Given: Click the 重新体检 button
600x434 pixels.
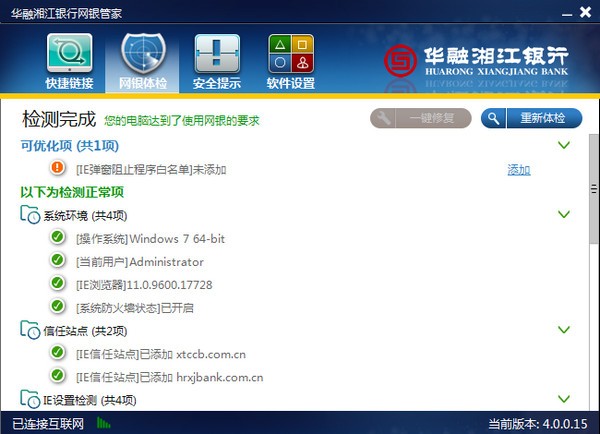Looking at the screenshot, I should pos(532,118).
